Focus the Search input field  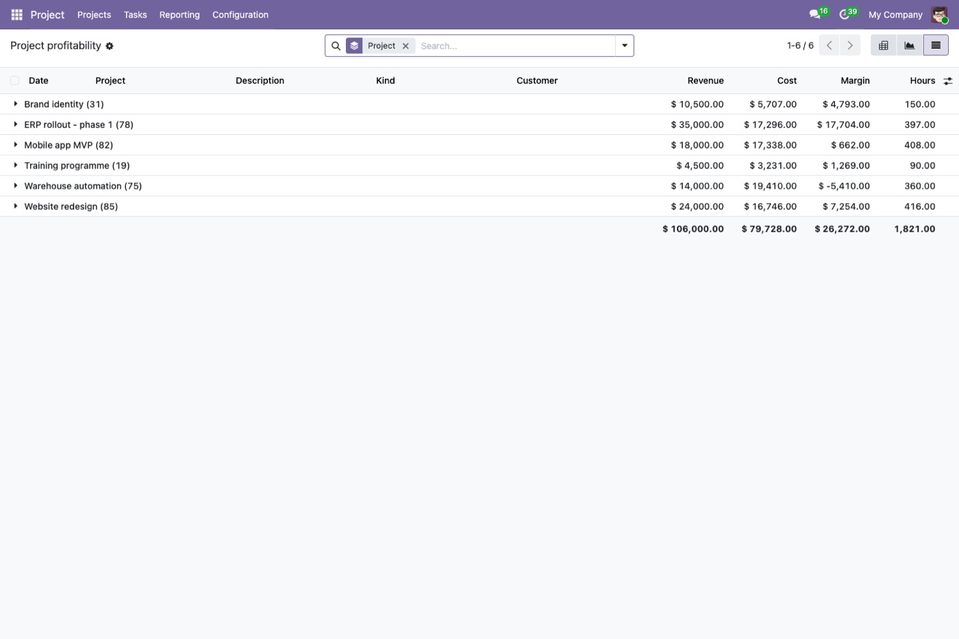516,46
